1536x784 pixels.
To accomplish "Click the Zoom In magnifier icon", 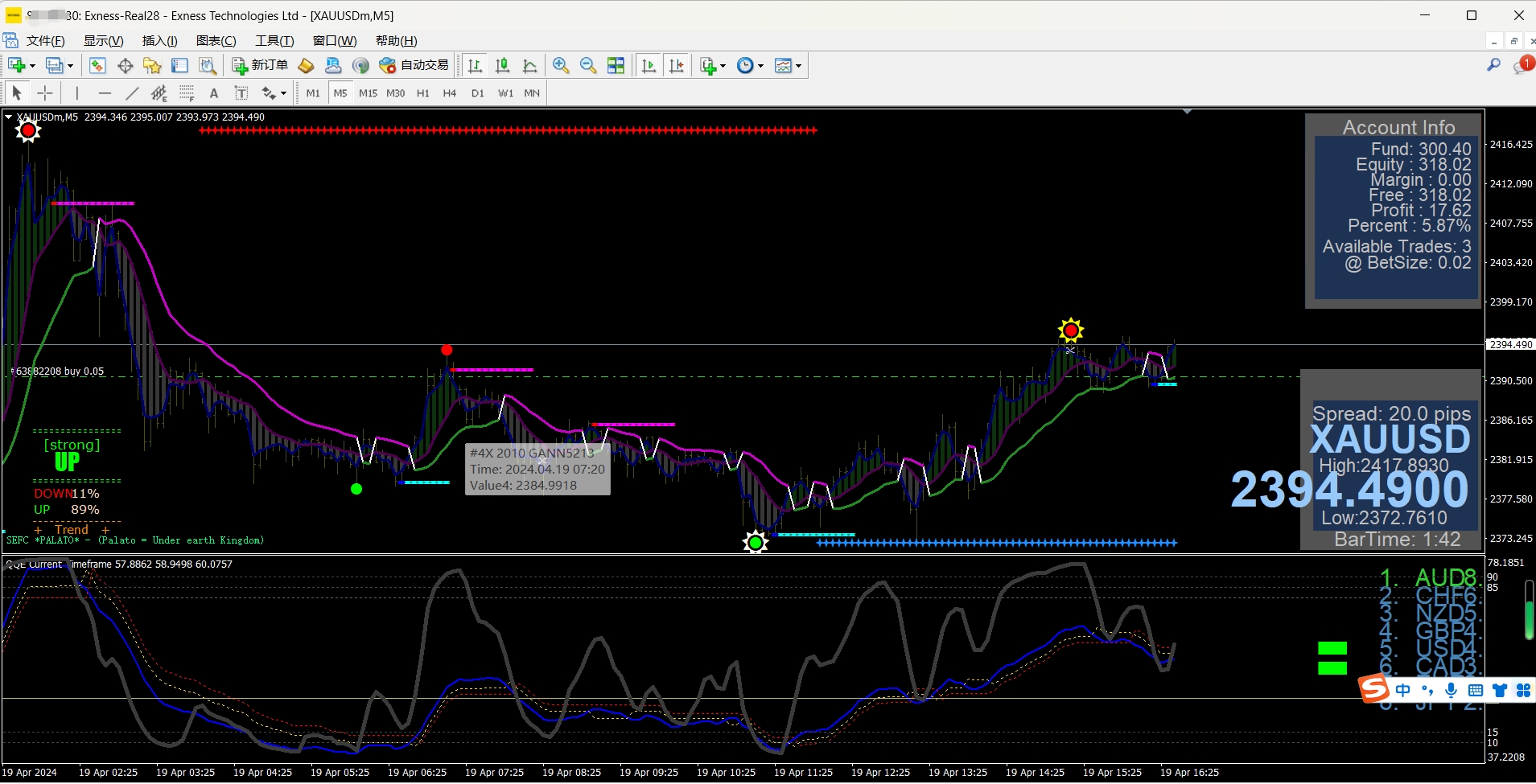I will pos(561,66).
